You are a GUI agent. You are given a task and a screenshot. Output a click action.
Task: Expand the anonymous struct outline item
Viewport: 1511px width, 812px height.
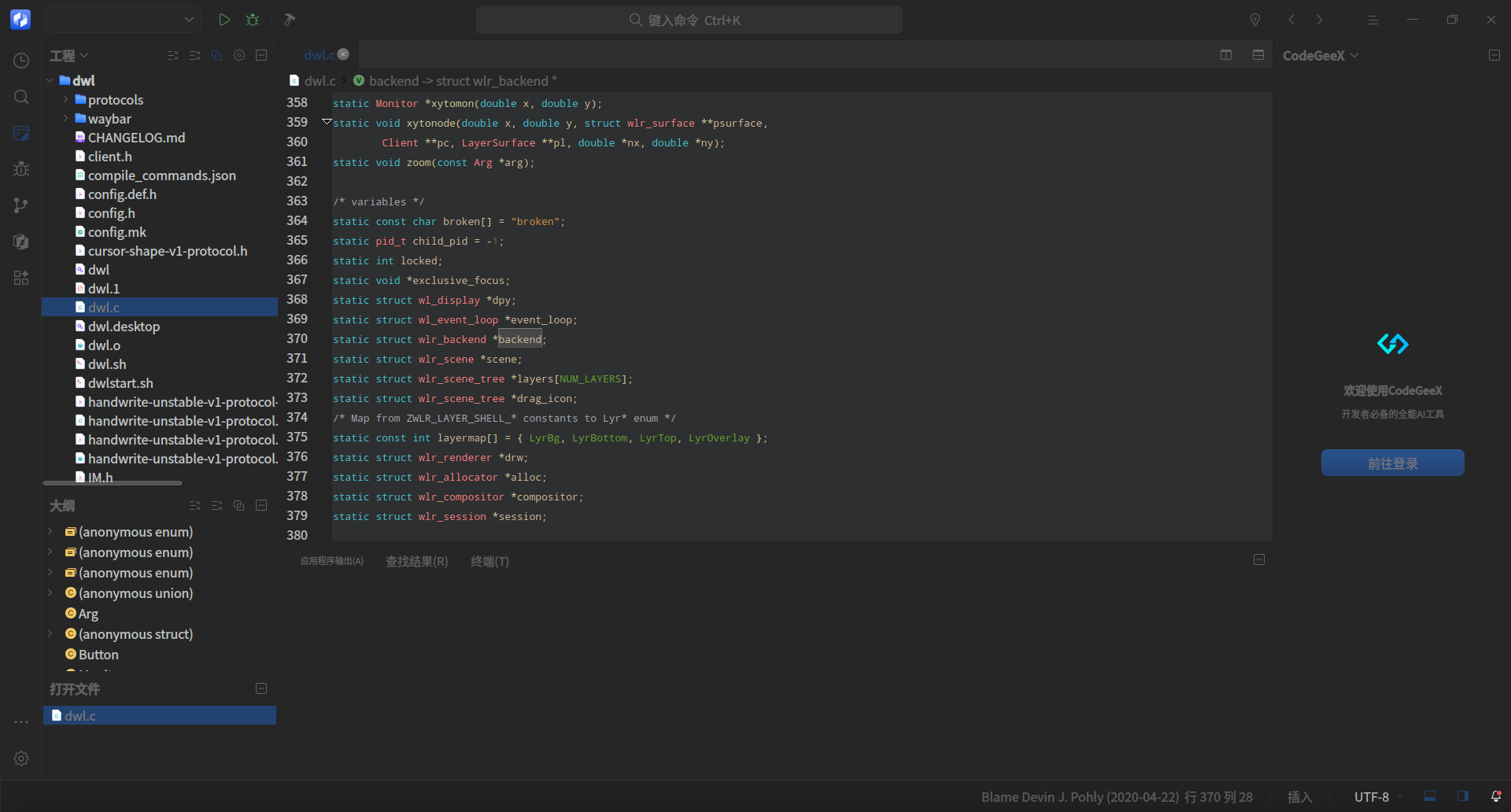[50, 633]
